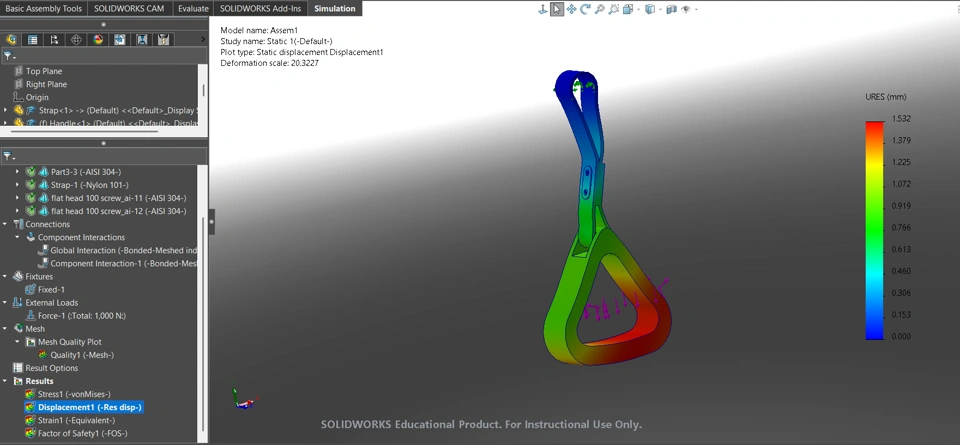Click the Hide/Show Items eye icon
This screenshot has height=445, width=960.
686,9
